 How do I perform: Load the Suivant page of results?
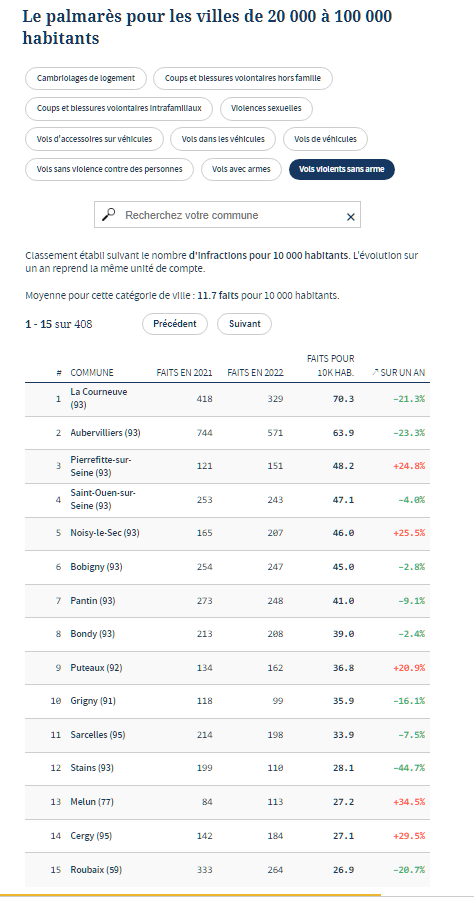click(245, 324)
